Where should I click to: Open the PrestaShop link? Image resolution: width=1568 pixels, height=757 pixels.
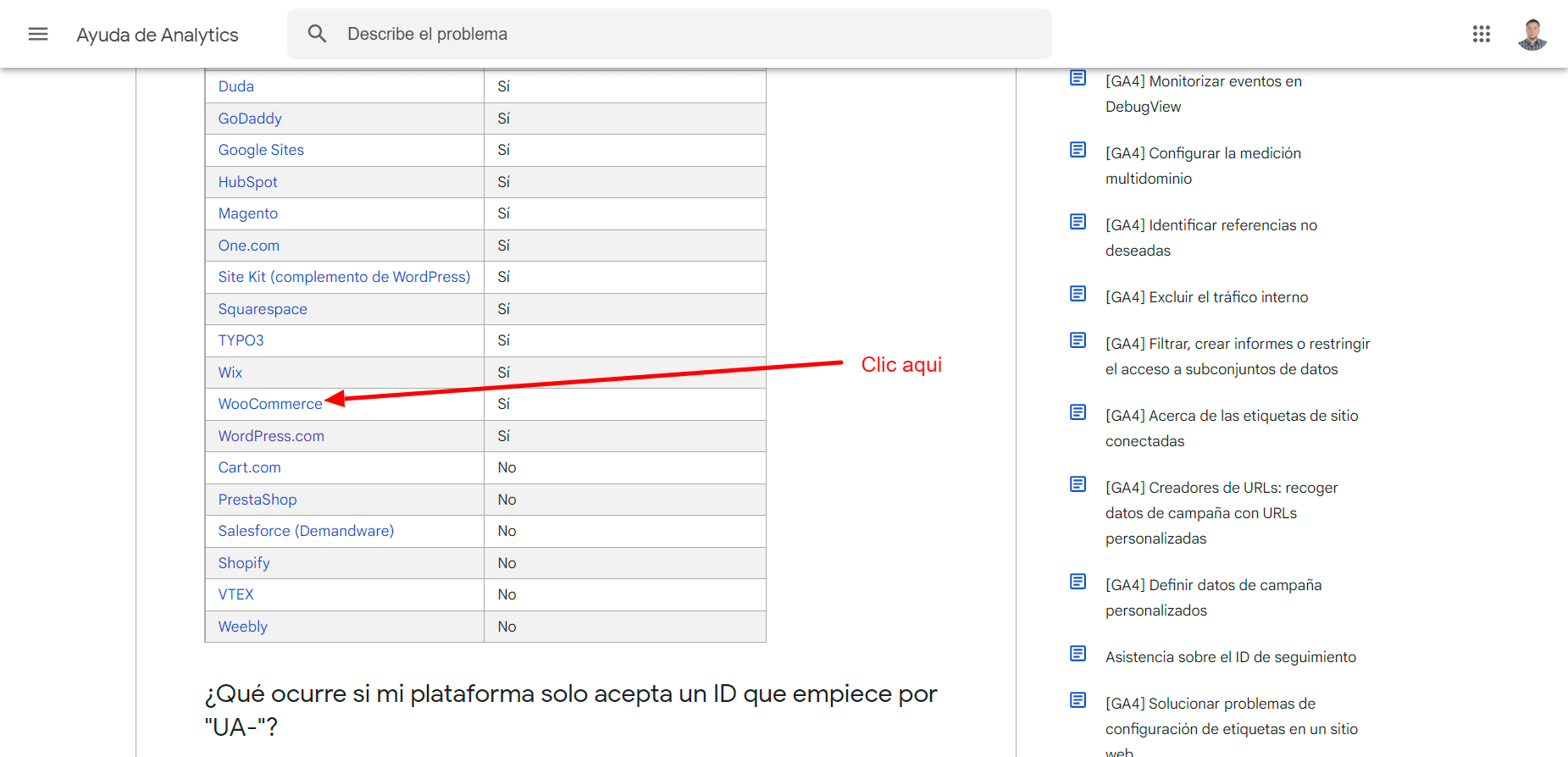pos(258,500)
